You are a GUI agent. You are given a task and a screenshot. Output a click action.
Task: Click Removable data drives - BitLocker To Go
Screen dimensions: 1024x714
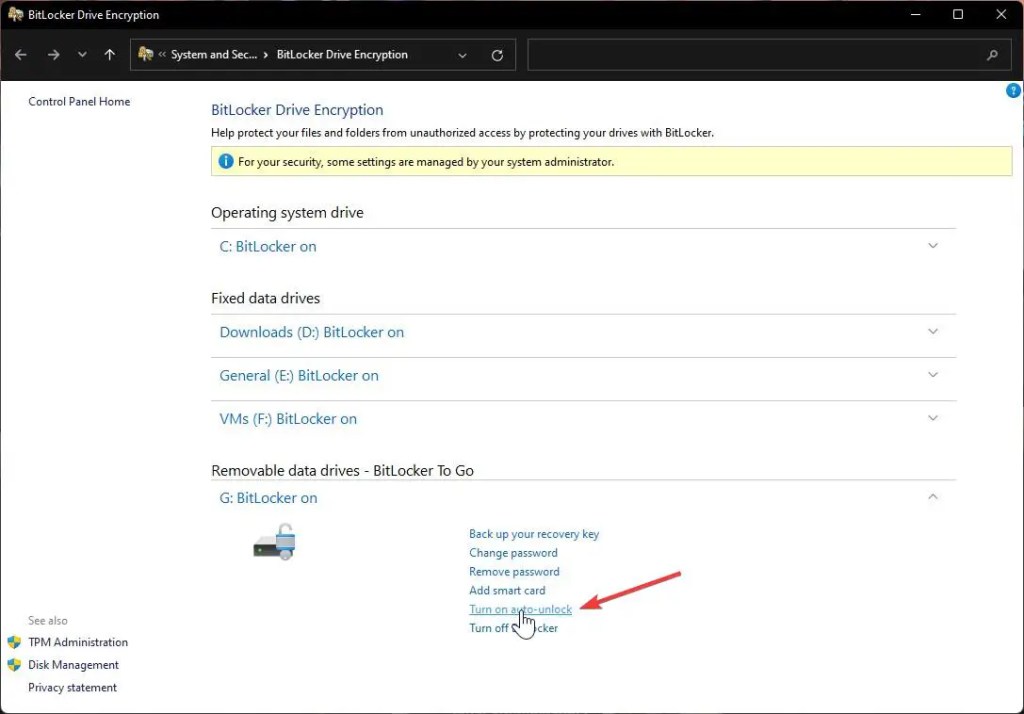[x=342, y=470]
